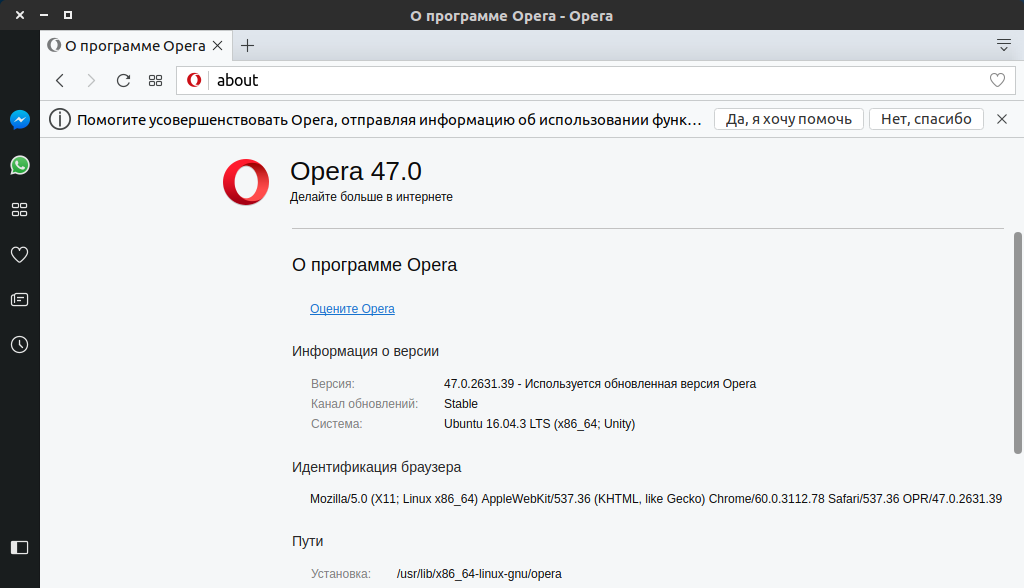Click the 'Пути' heading

308,541
